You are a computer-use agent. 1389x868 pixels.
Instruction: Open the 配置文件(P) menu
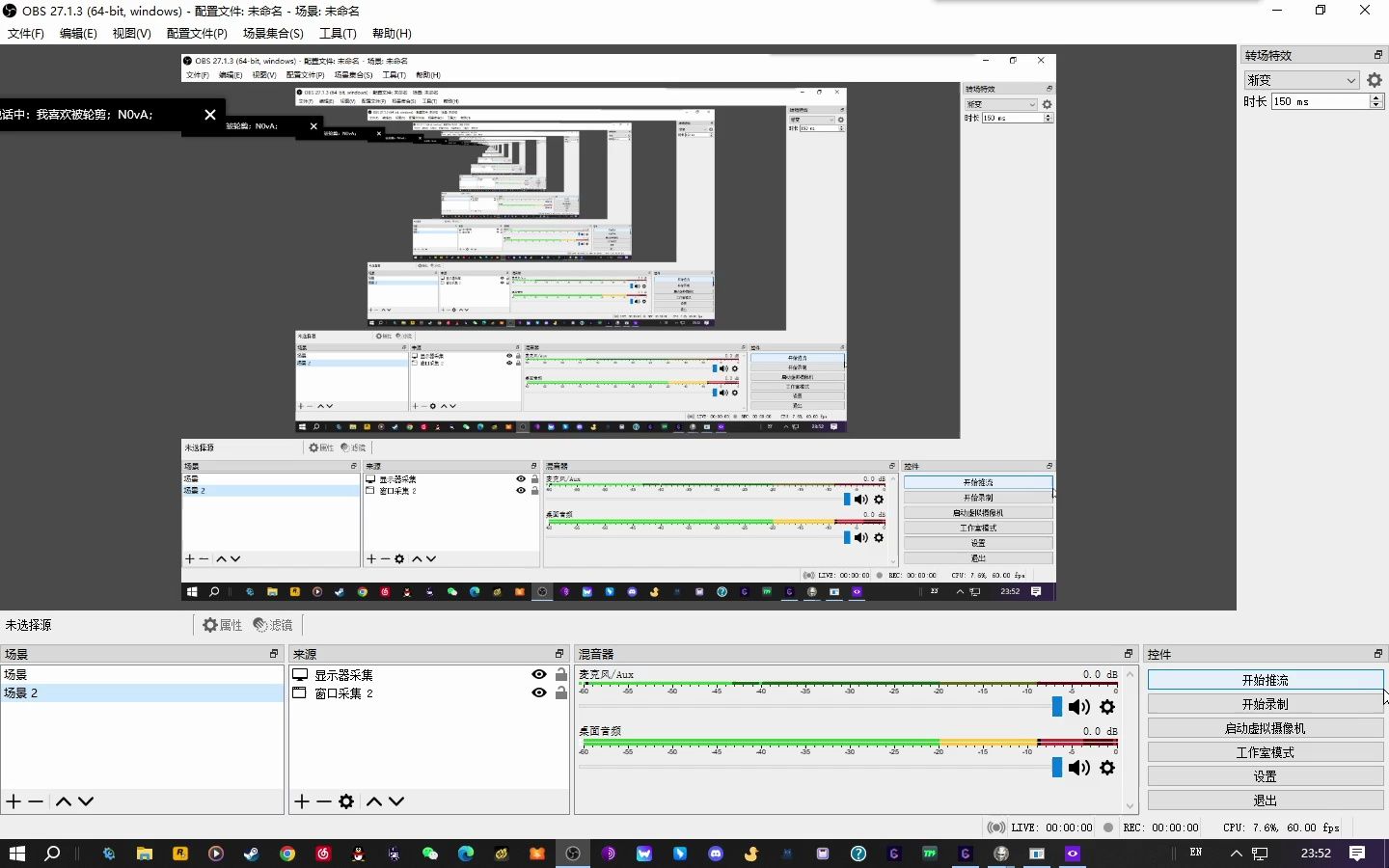[x=197, y=34]
